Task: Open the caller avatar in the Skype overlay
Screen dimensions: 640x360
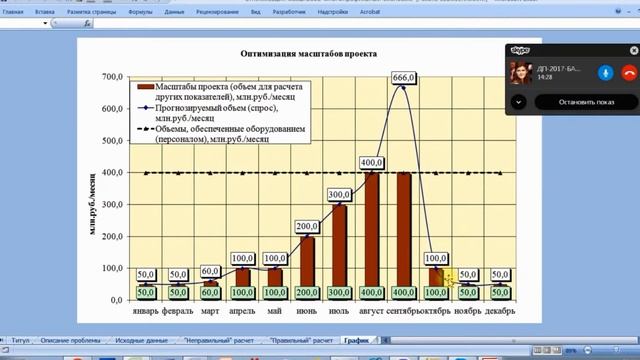Action: point(521,73)
